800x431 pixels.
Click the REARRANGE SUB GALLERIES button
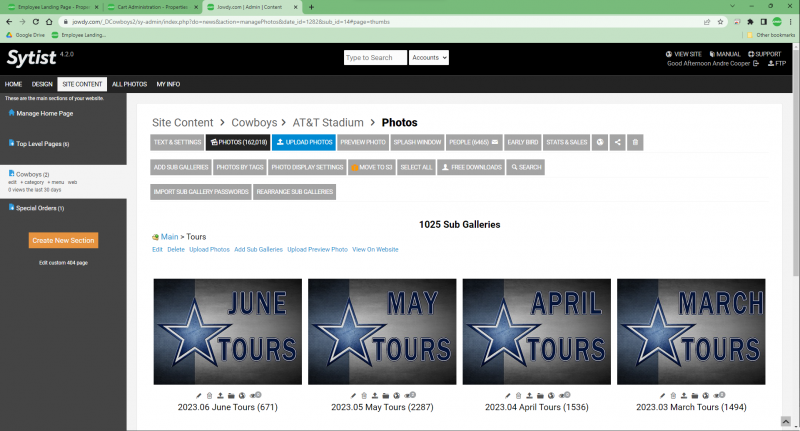294,192
